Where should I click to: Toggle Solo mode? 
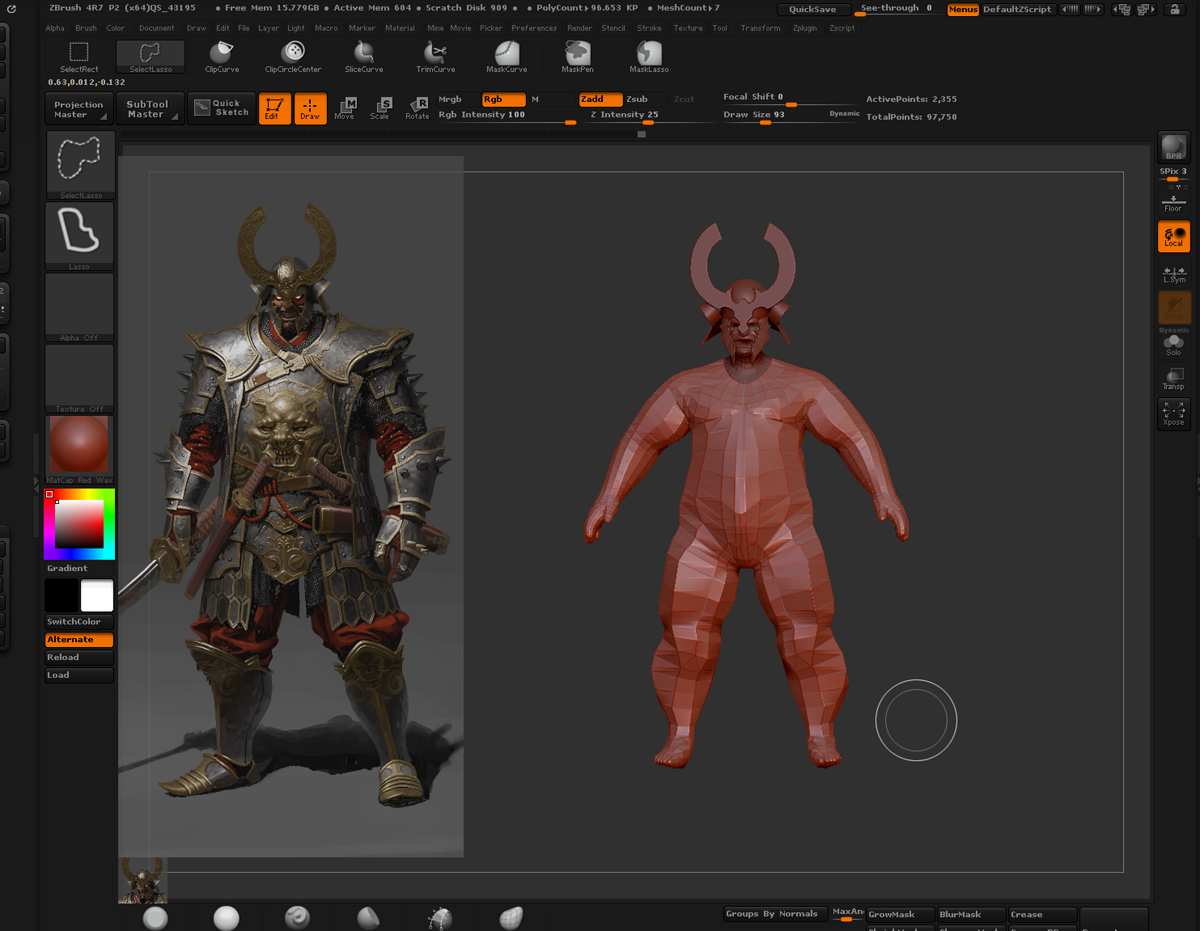click(1174, 345)
